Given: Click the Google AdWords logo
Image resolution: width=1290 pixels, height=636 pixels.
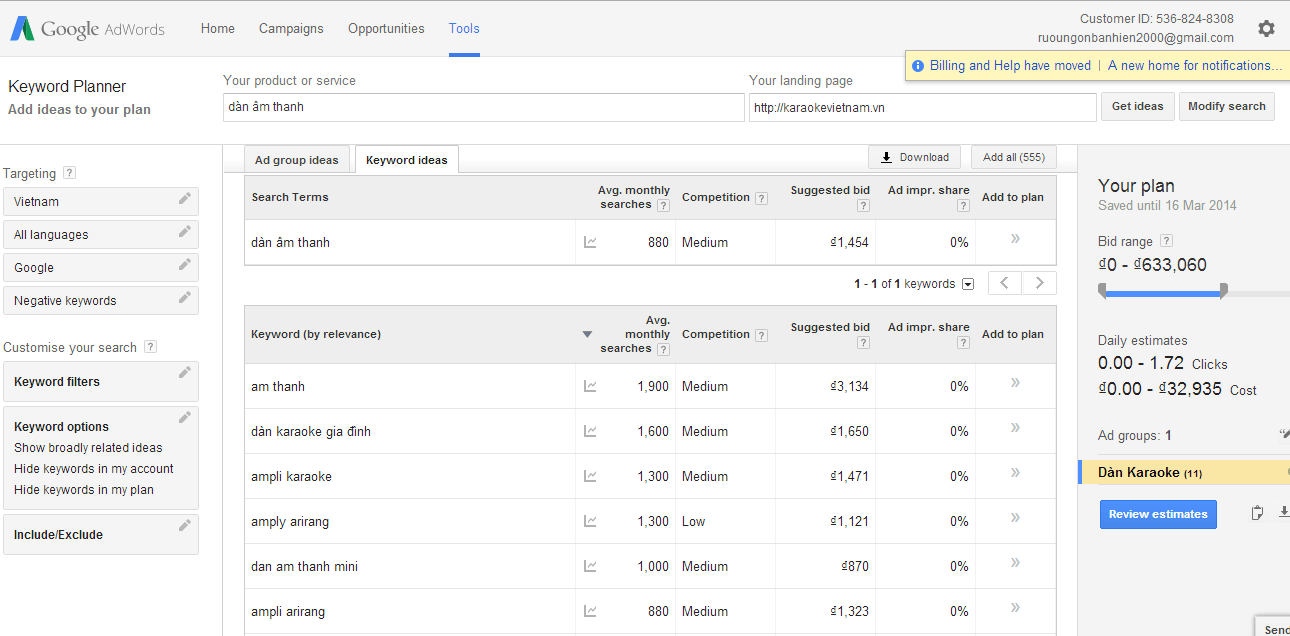Looking at the screenshot, I should click(x=88, y=29).
